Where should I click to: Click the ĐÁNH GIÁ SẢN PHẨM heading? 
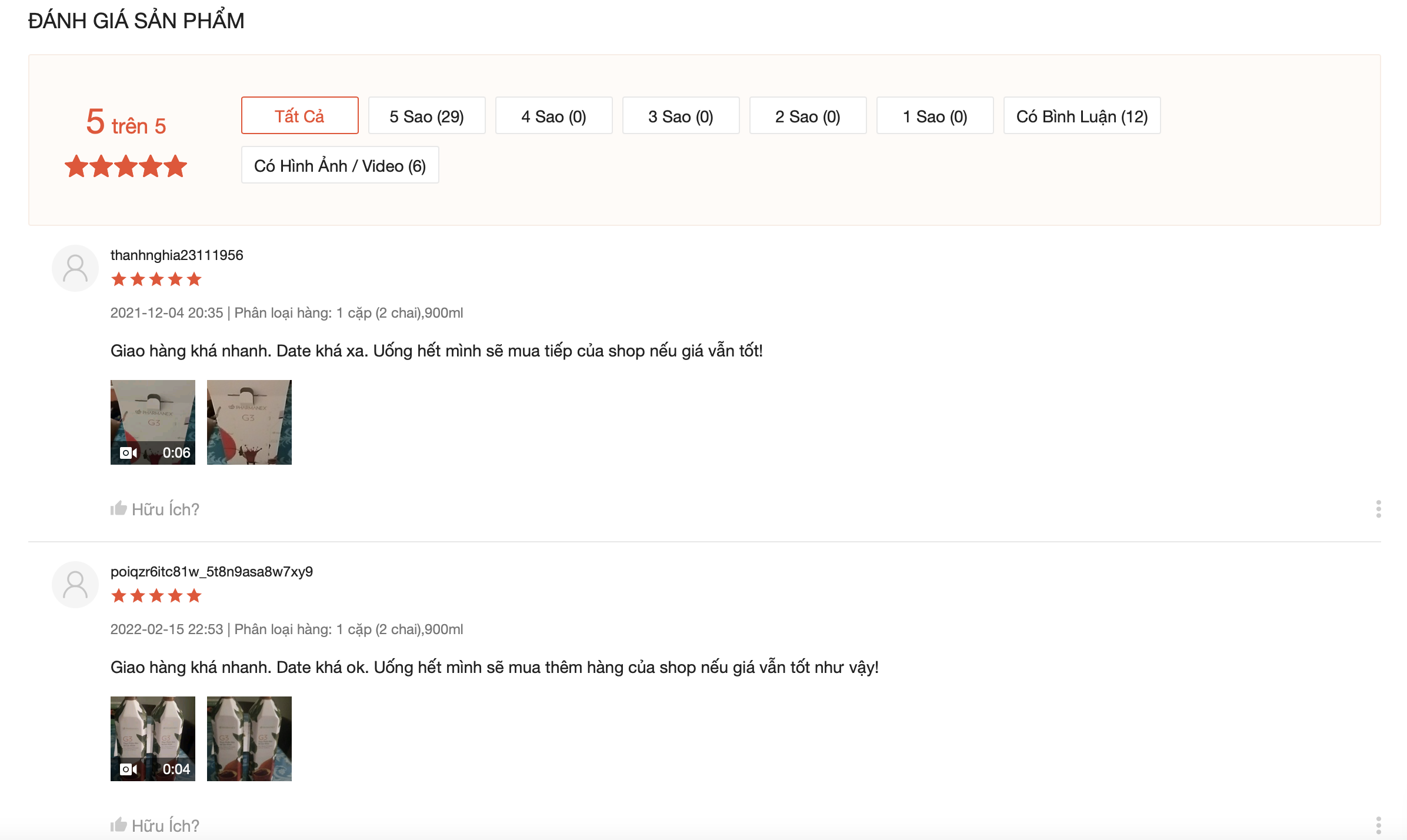pyautogui.click(x=136, y=21)
